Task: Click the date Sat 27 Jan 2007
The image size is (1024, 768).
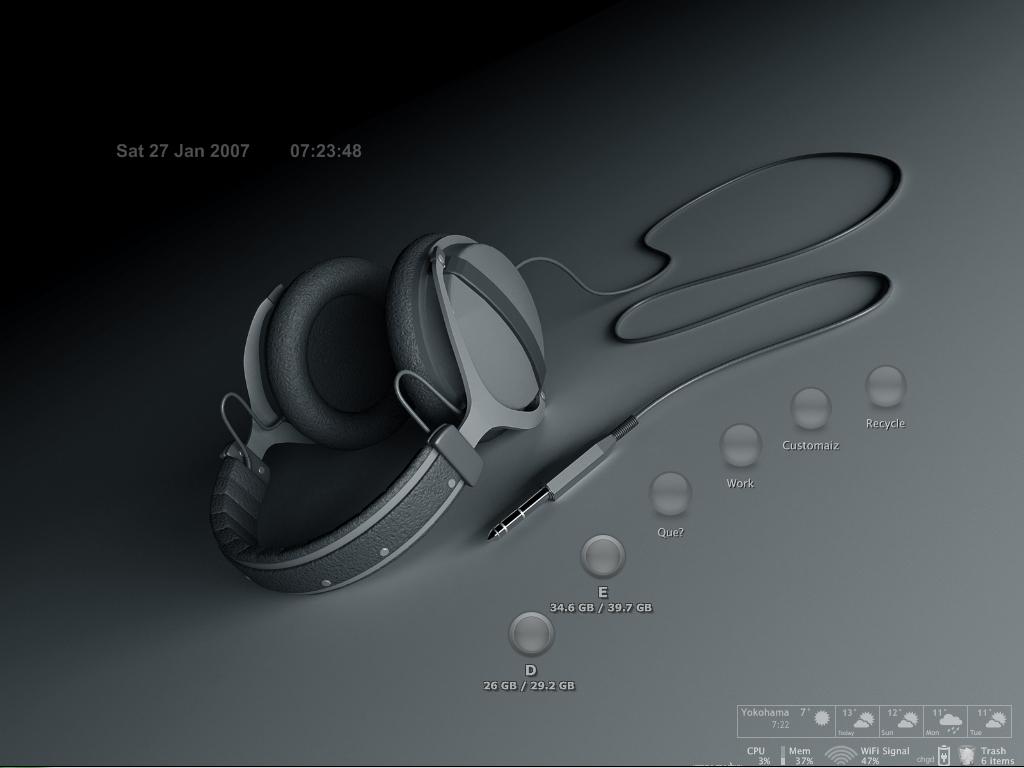Action: click(x=182, y=151)
